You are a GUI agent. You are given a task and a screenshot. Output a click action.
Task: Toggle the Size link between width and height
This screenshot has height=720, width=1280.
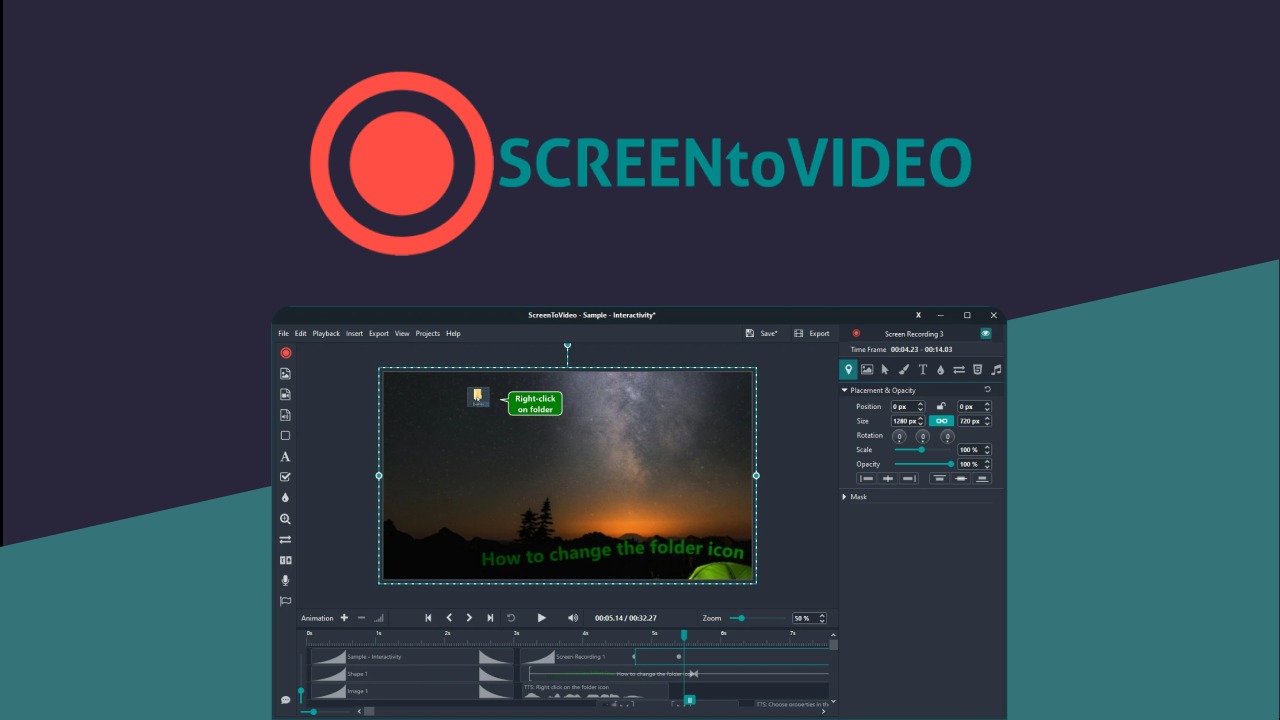click(940, 420)
